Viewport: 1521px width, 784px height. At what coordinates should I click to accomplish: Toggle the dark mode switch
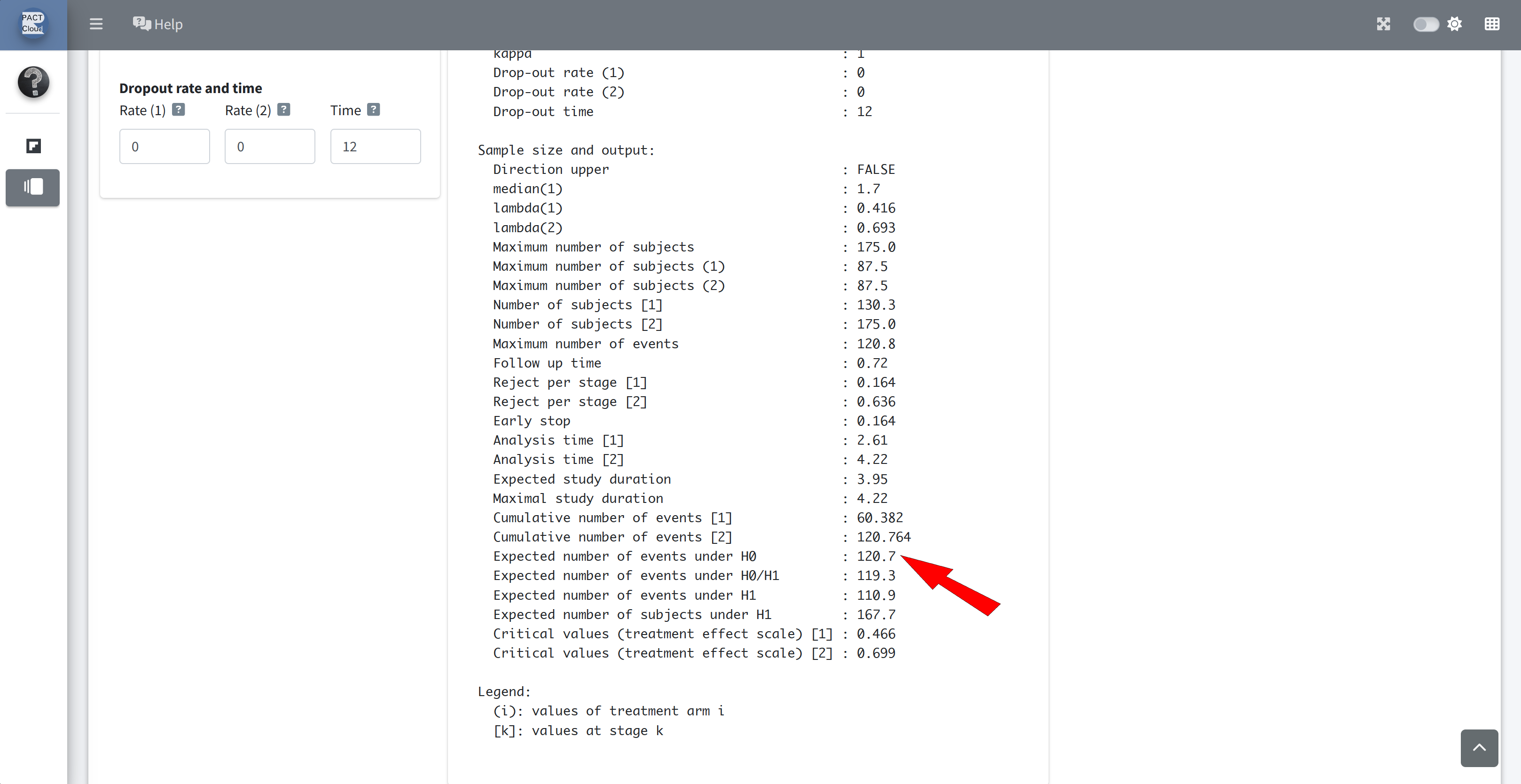[1425, 24]
